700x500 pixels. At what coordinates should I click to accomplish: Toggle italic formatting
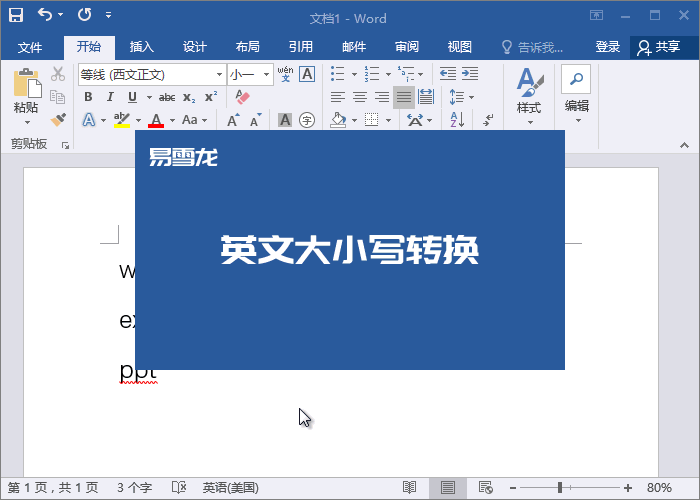coord(110,97)
